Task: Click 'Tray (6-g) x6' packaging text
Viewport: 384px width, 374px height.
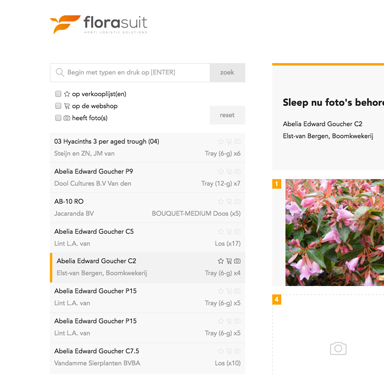Action: pos(223,153)
